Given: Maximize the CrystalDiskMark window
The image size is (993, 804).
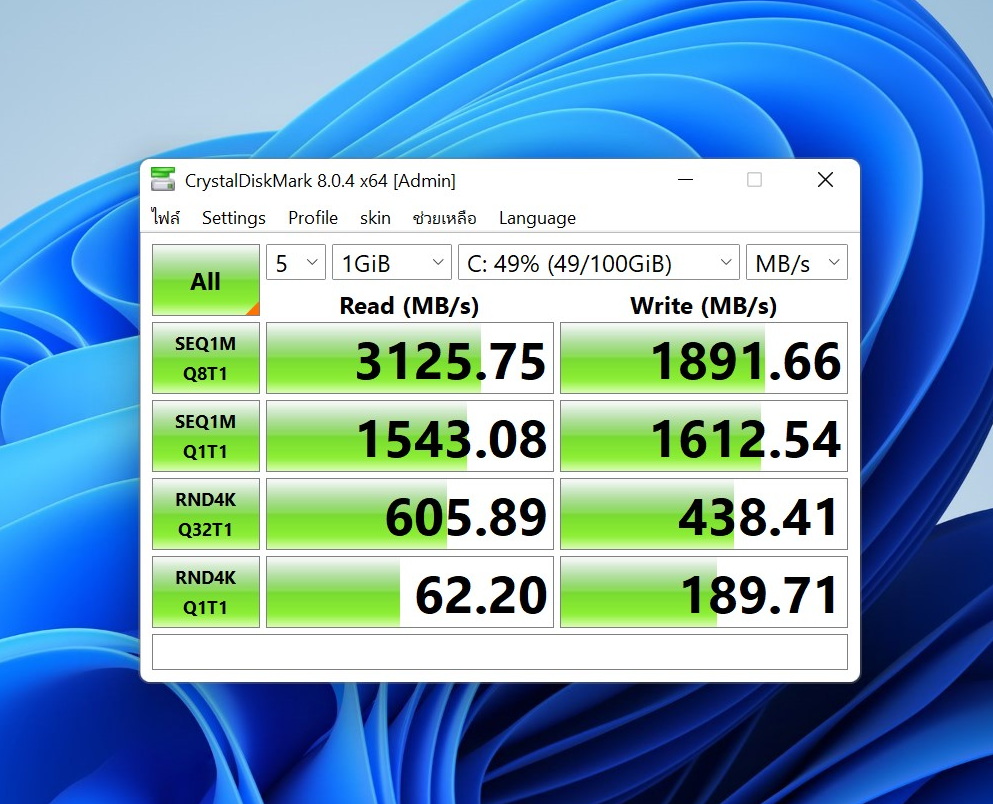Looking at the screenshot, I should pyautogui.click(x=754, y=180).
